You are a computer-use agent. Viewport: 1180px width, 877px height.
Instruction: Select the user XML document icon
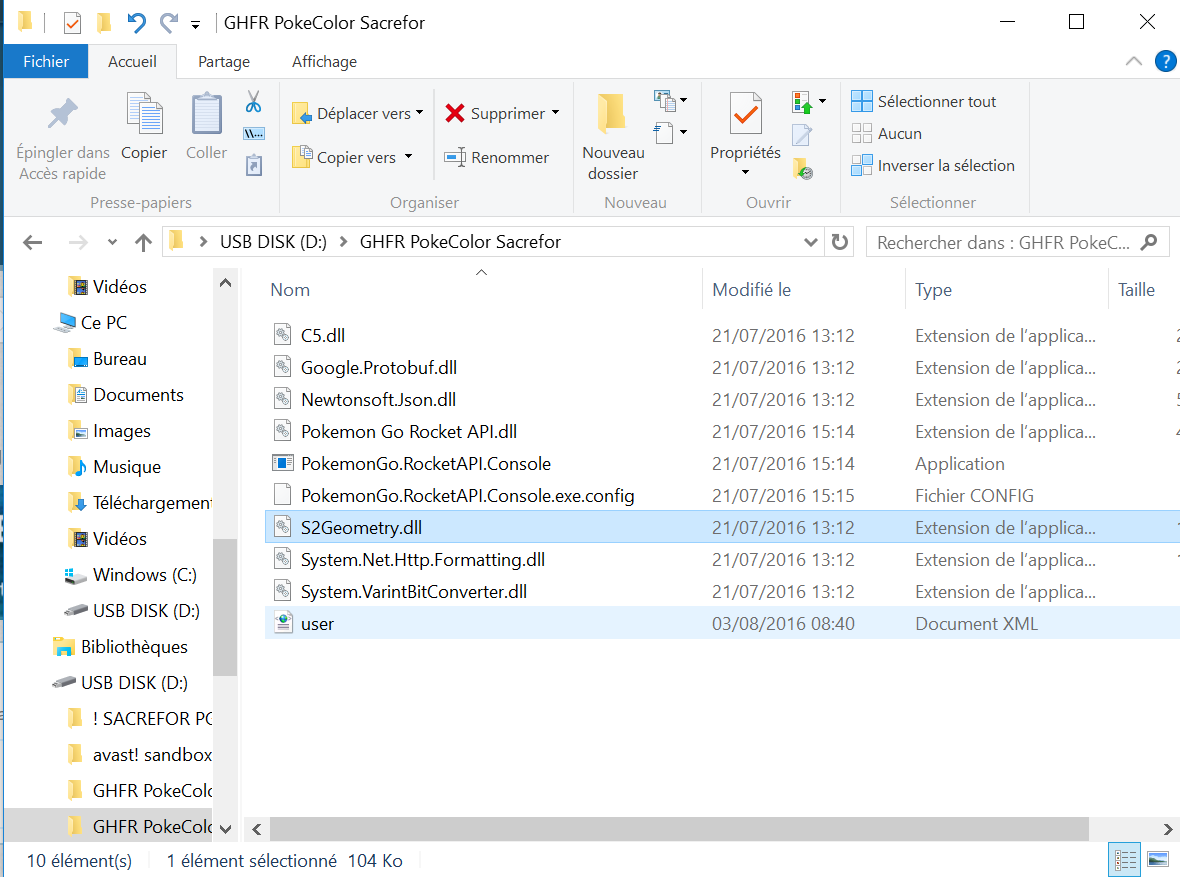(x=283, y=623)
